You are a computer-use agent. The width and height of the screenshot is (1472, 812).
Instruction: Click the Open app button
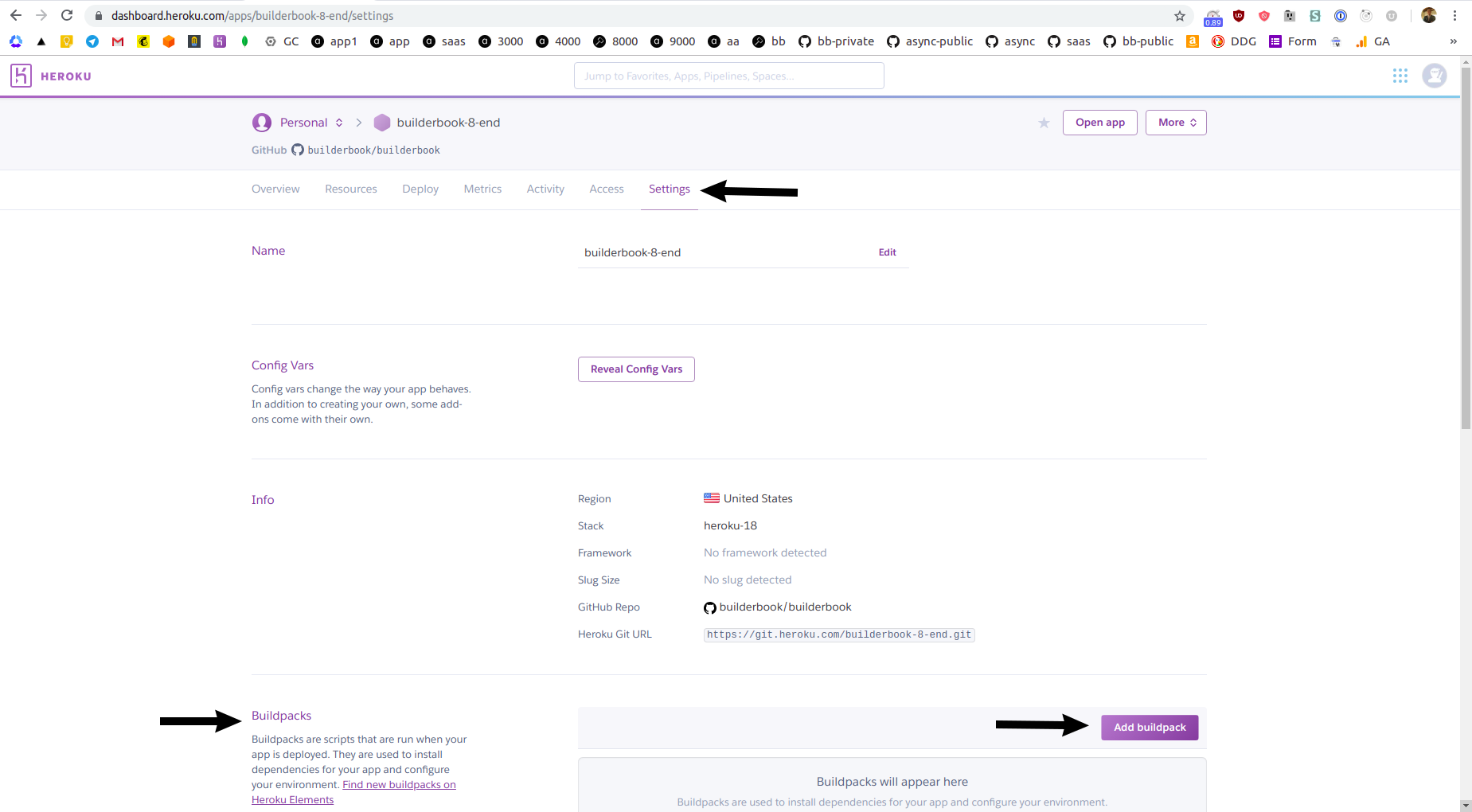pos(1100,123)
